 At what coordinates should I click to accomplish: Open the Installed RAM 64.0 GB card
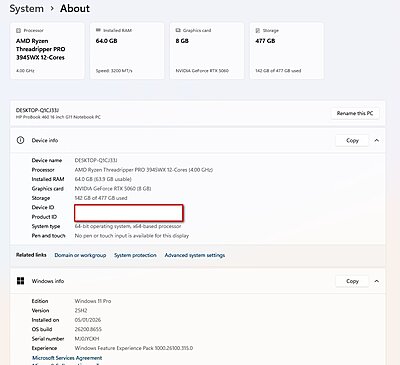point(127,51)
